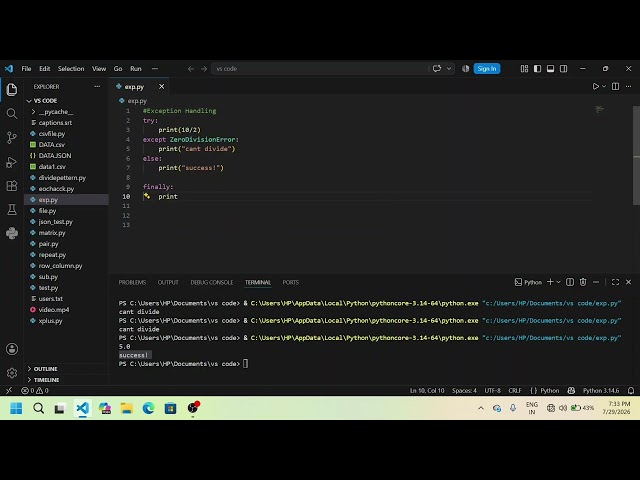Screen dimensions: 640x480
Task: Close the exp.py editor tab
Action: pos(162,87)
